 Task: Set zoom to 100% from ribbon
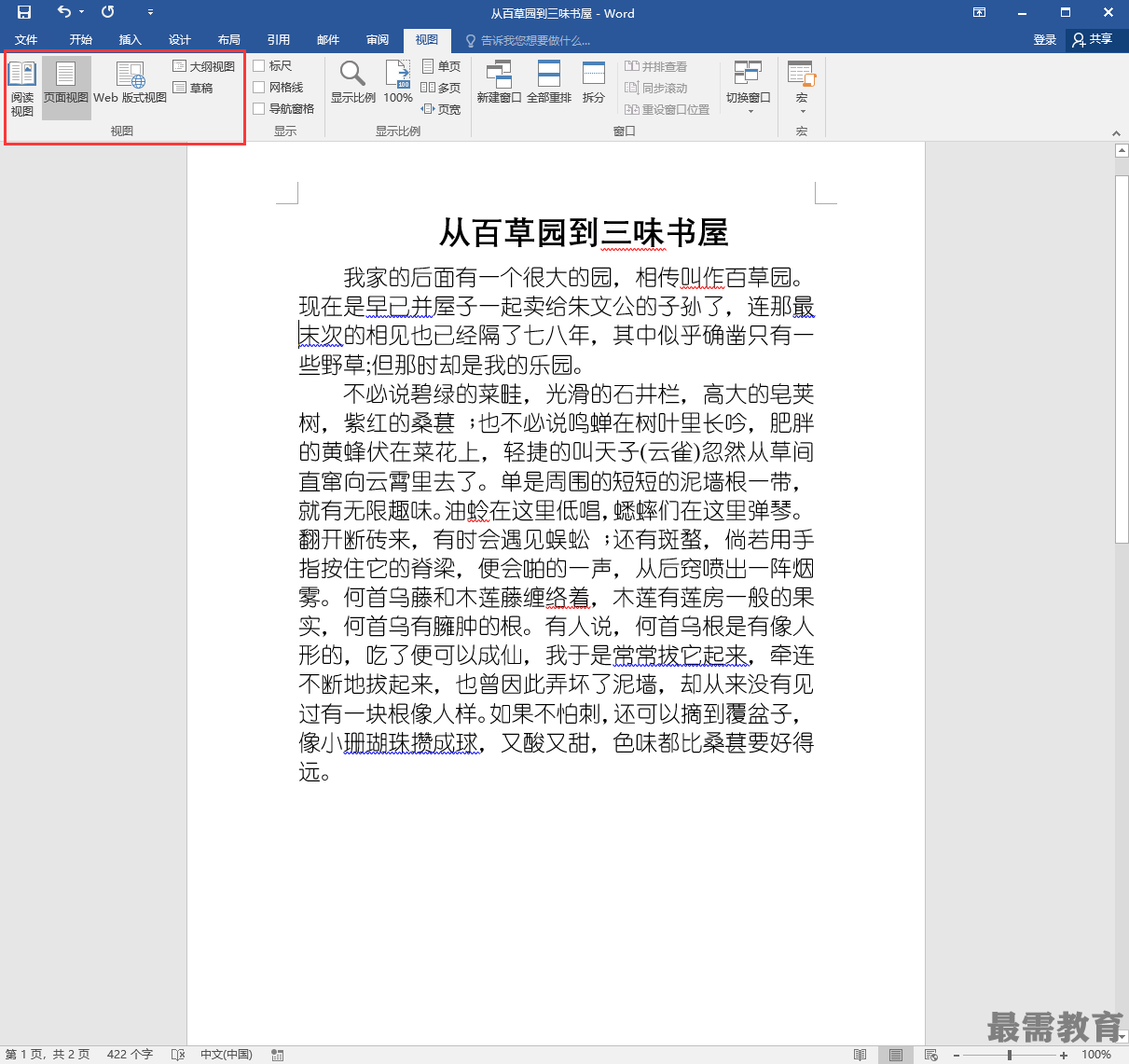tap(398, 84)
